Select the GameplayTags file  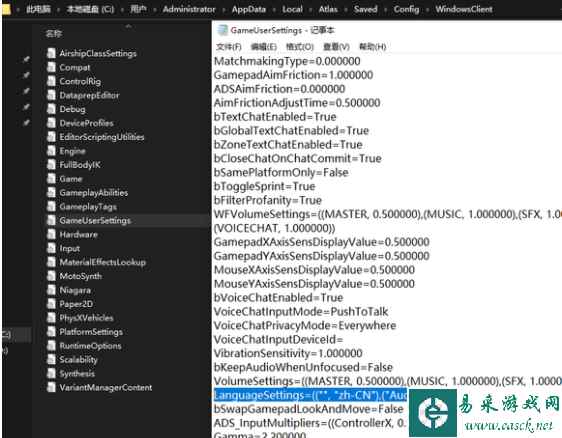(x=88, y=206)
